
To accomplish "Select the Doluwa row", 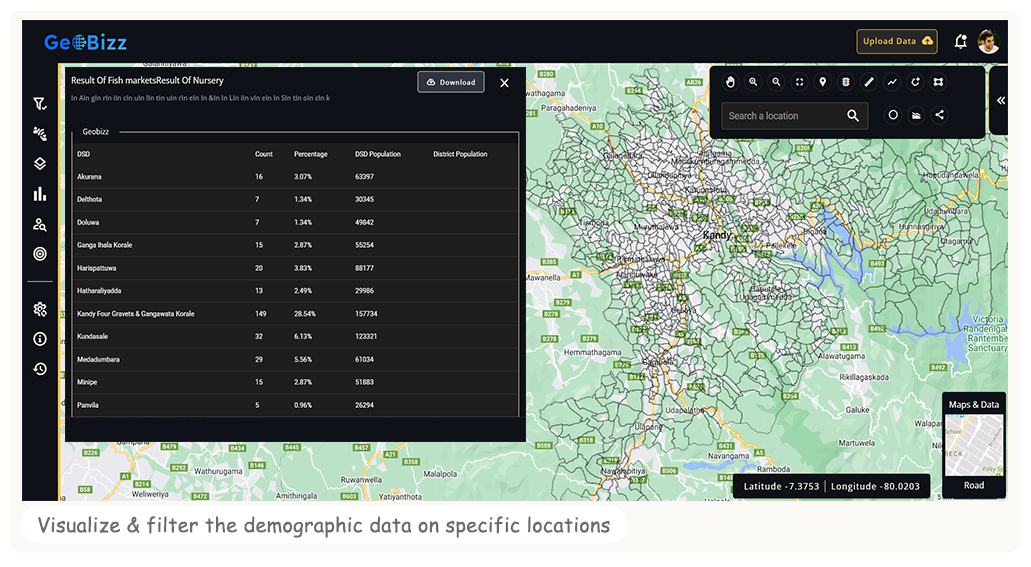I will [x=296, y=222].
